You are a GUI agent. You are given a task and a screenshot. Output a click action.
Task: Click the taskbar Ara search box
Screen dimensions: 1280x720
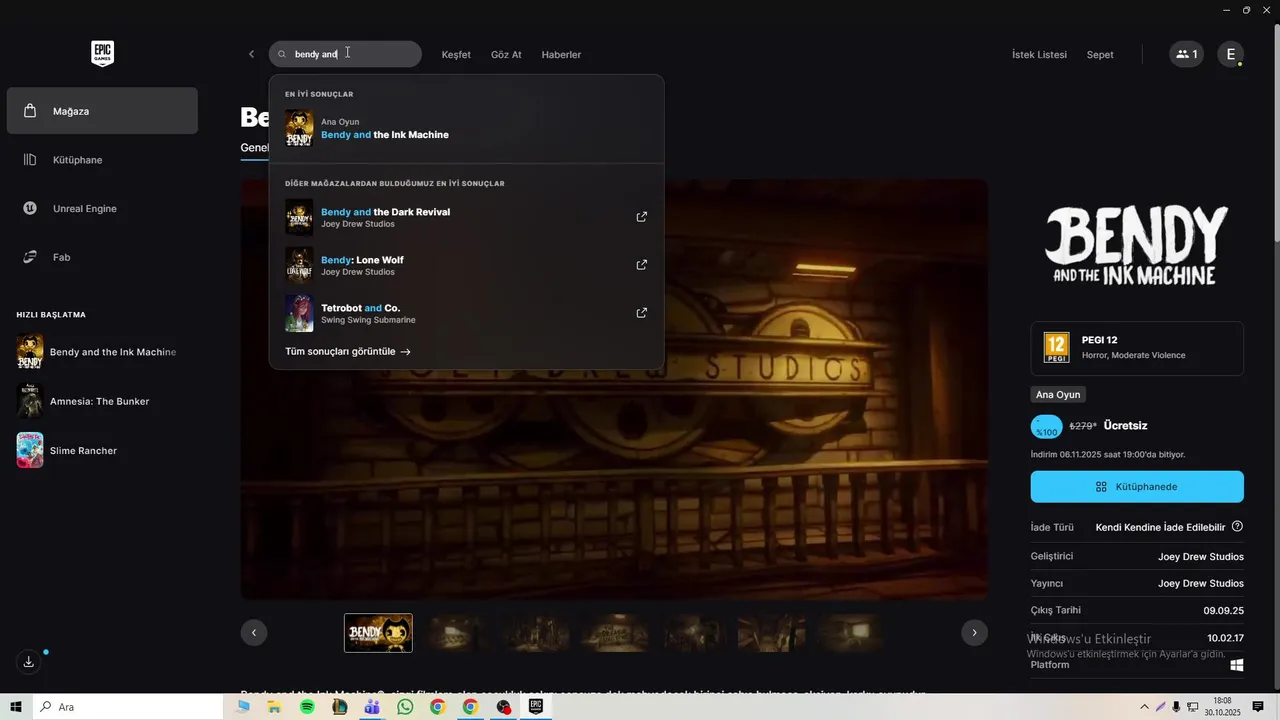click(128, 707)
